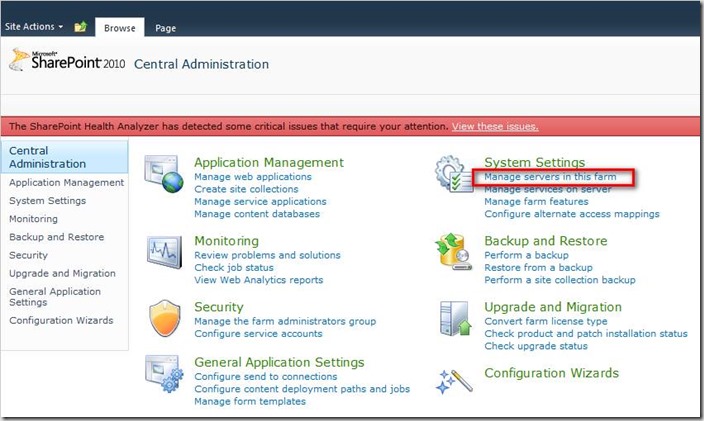Image resolution: width=704 pixels, height=421 pixels.
Task: Select Monitoring in left sidebar
Action: point(33,219)
